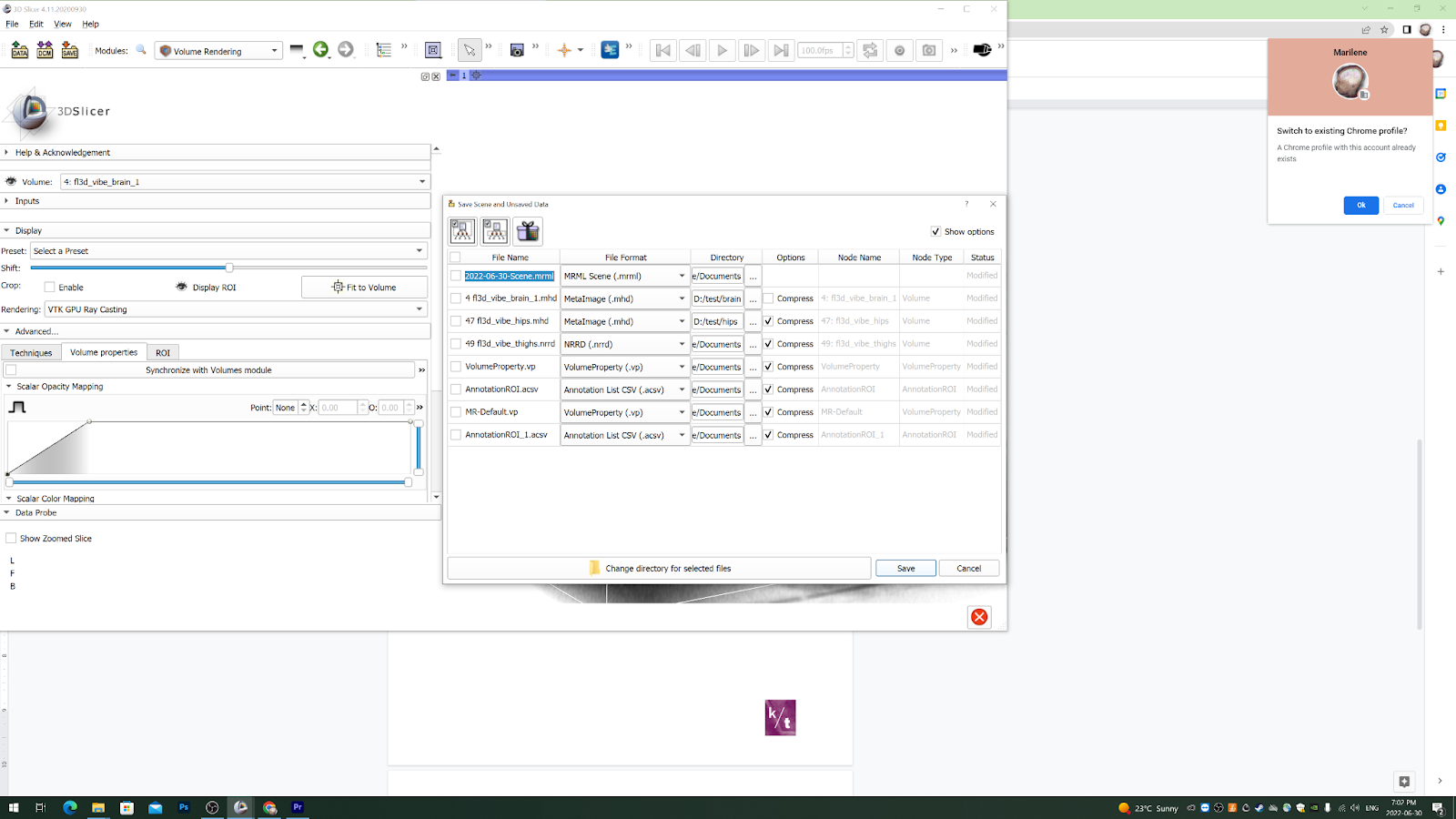Switch to the ROI tab
Image resolution: width=1456 pixels, height=819 pixels.
[163, 353]
